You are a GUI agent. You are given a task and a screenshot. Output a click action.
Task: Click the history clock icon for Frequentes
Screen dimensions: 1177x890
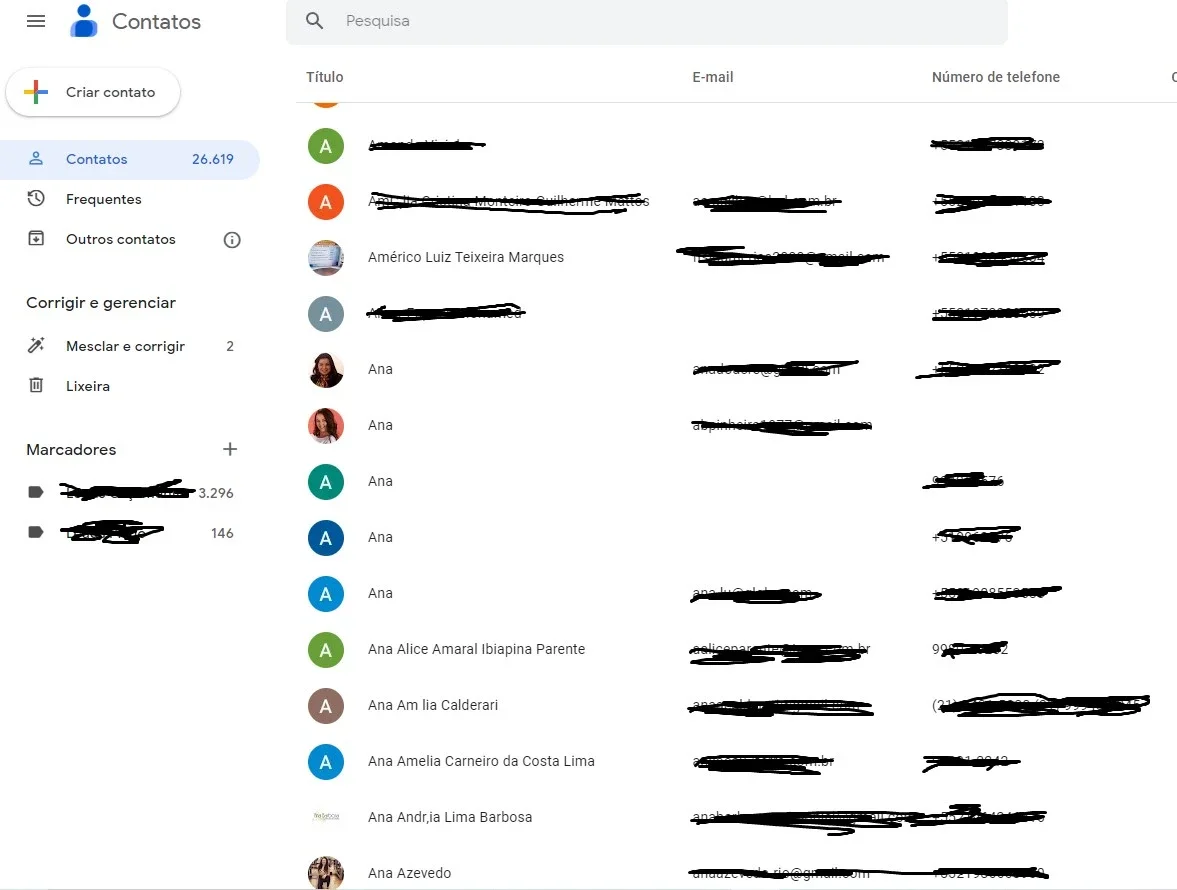35,198
